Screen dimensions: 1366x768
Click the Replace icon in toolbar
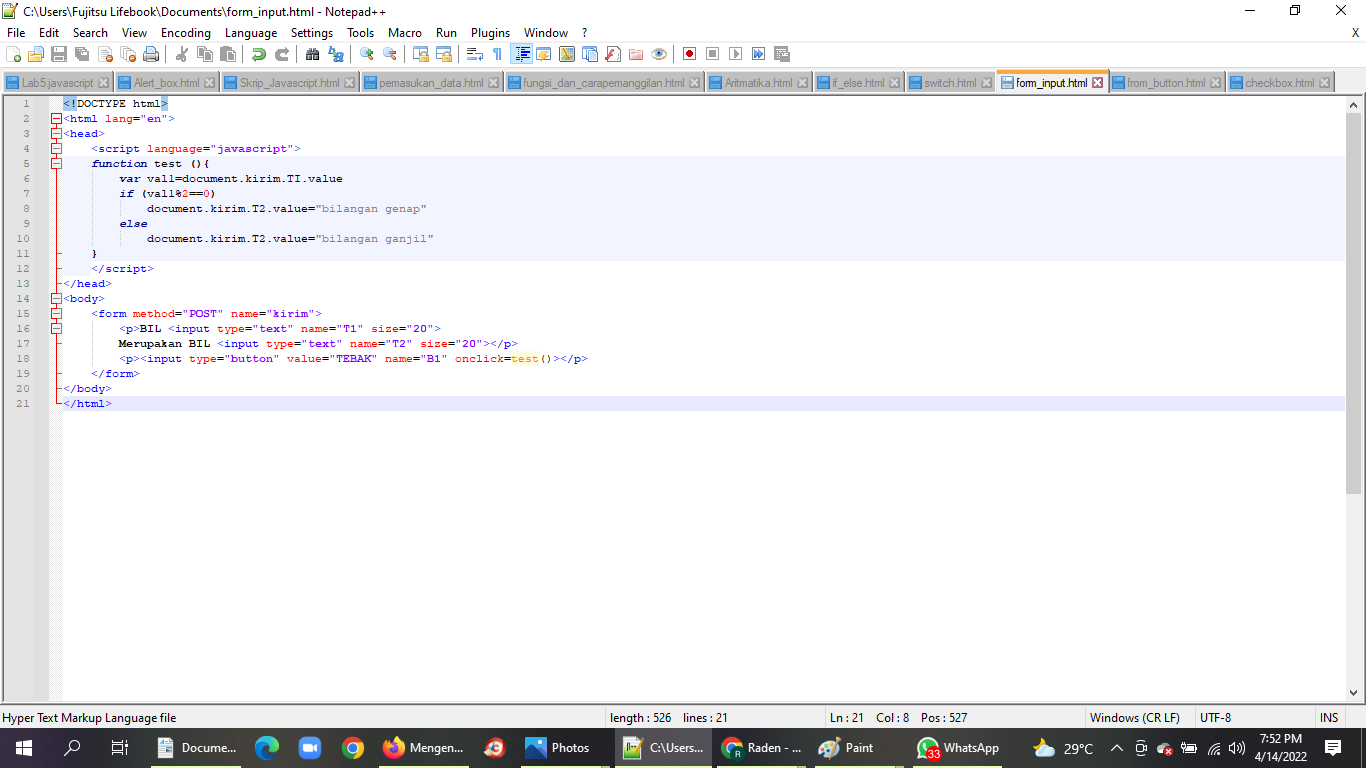coord(336,54)
